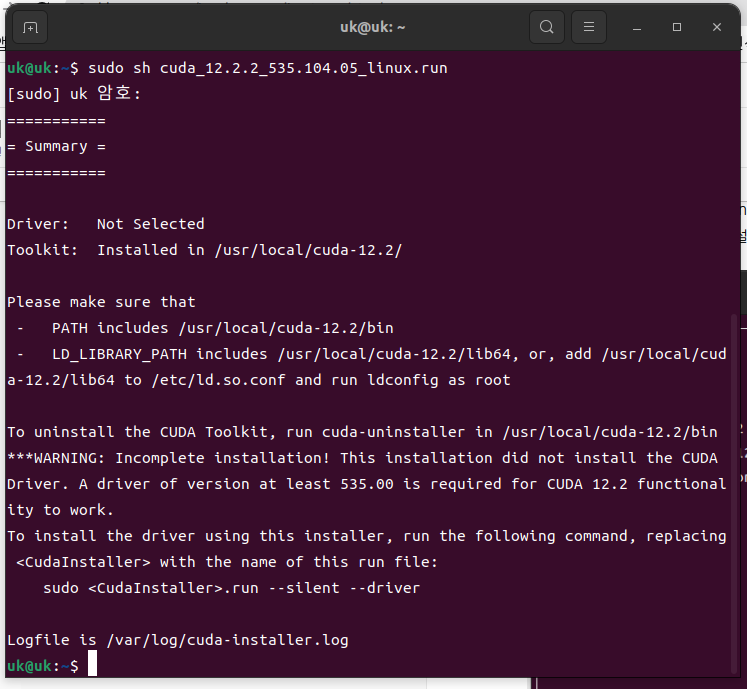Click the window title 'uk@uk: ~'
747x689 pixels.
click(373, 27)
